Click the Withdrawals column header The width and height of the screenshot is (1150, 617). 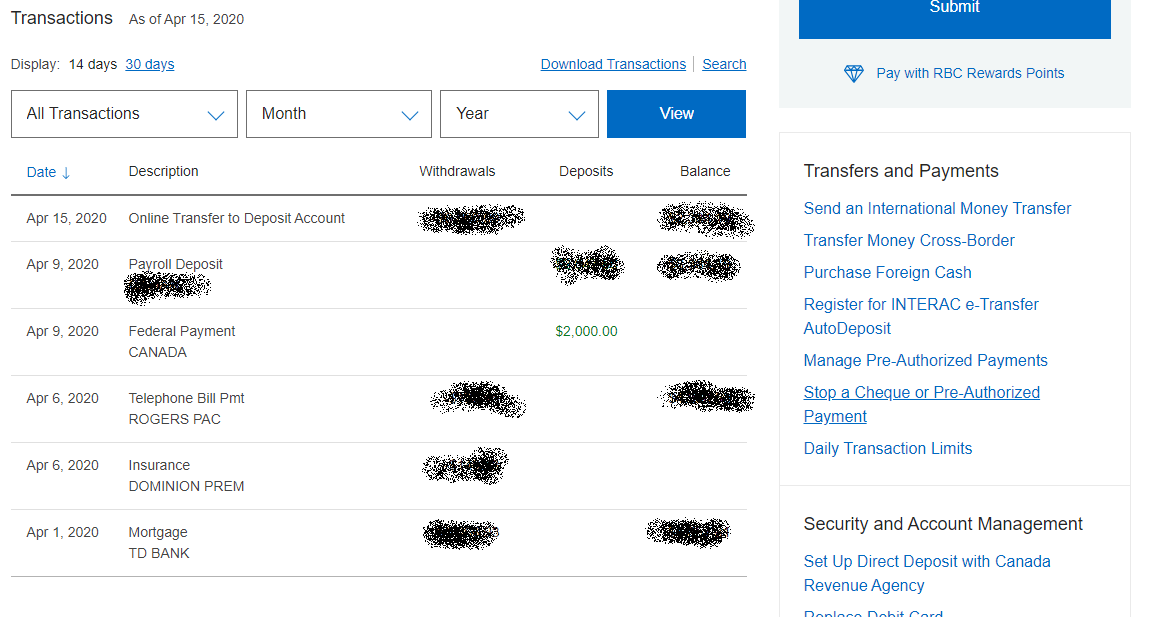click(457, 171)
